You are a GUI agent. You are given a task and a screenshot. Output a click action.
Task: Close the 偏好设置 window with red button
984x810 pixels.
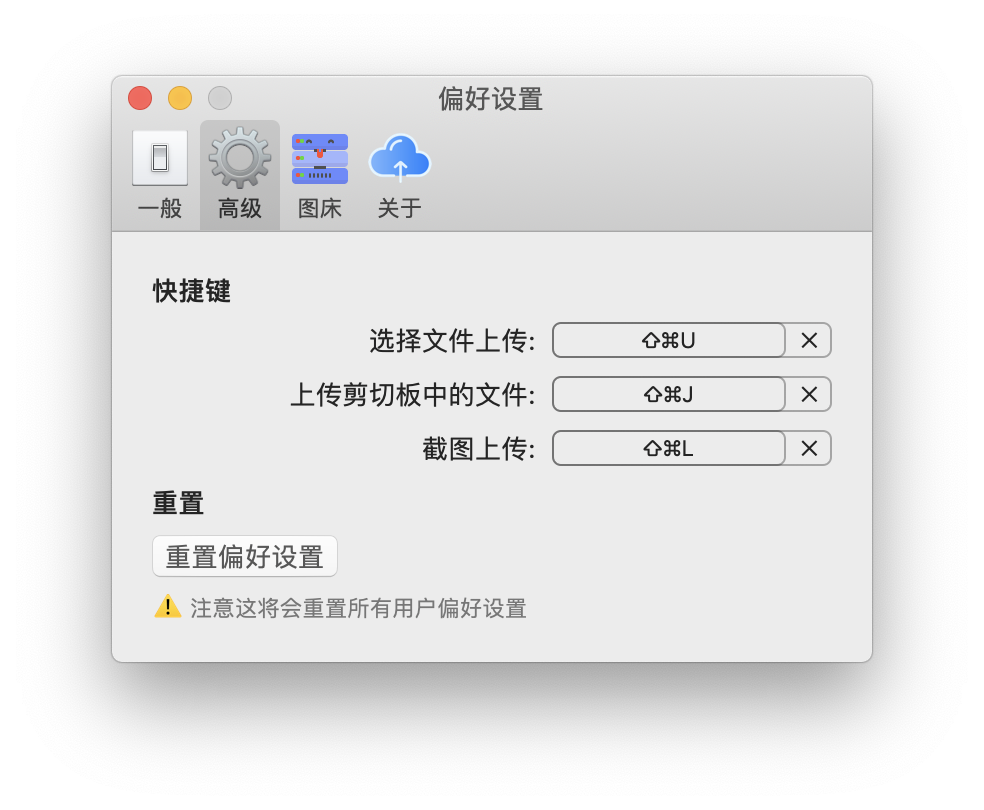point(140,98)
